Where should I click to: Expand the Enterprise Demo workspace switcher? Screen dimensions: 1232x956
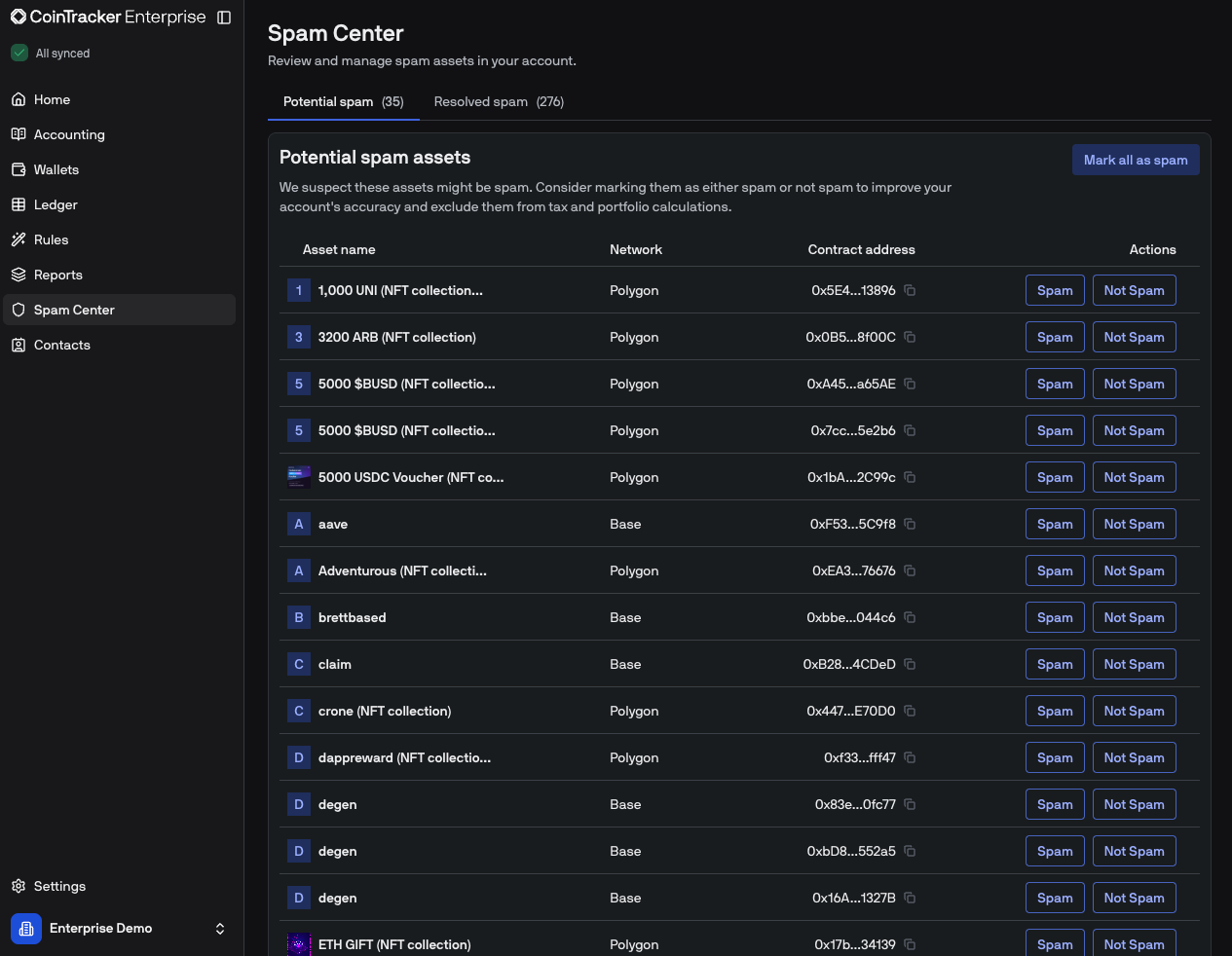coord(220,929)
